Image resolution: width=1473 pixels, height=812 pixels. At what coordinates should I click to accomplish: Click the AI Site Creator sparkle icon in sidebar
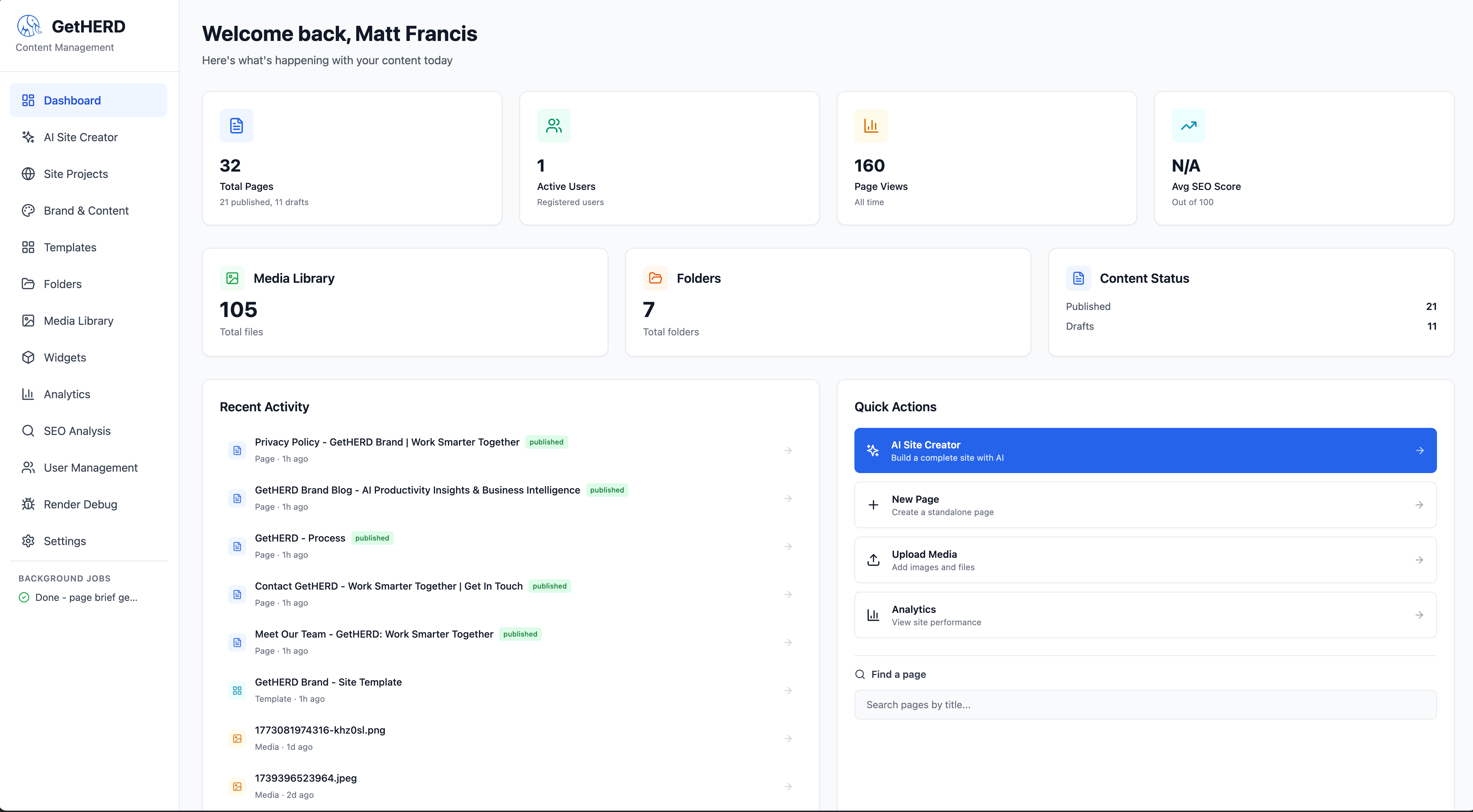point(28,137)
